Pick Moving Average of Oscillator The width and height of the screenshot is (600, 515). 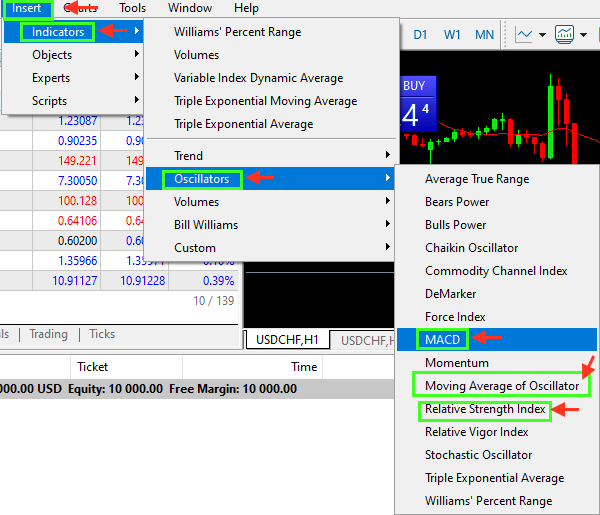click(x=501, y=386)
